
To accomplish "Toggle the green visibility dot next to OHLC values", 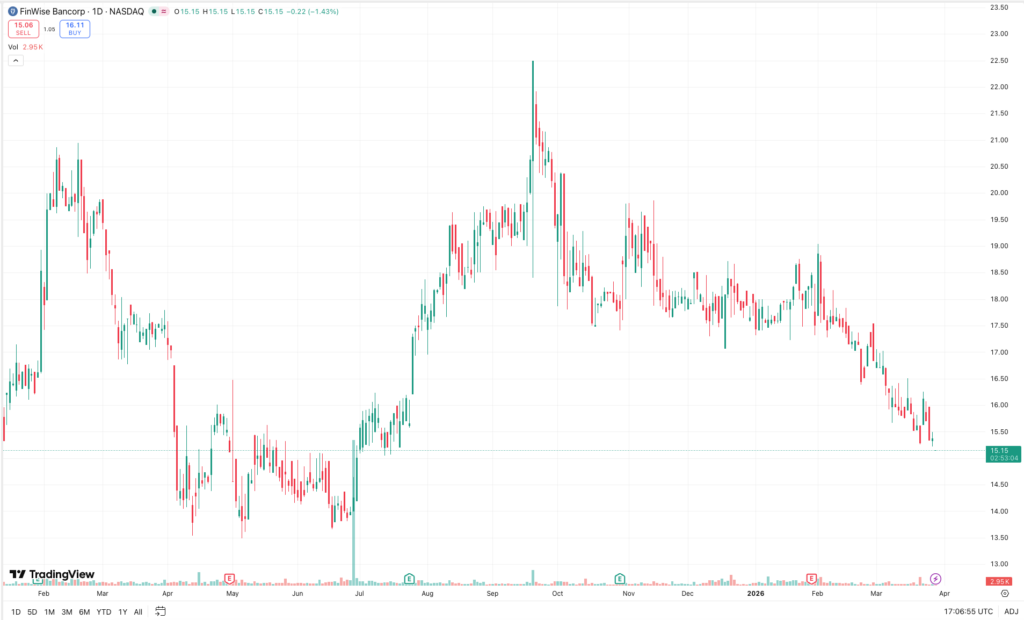I will 152,11.
